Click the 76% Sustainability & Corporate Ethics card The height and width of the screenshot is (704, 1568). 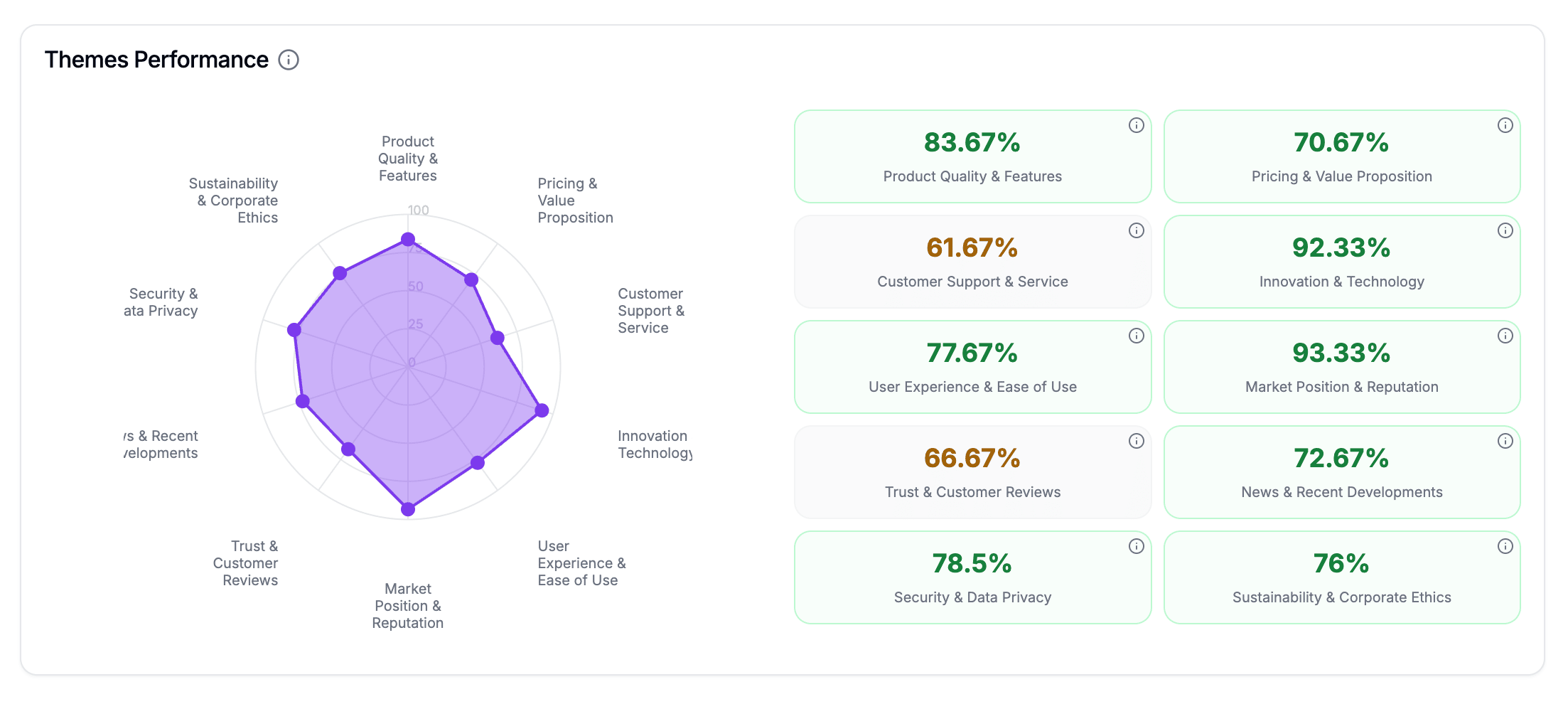pyautogui.click(x=1341, y=577)
